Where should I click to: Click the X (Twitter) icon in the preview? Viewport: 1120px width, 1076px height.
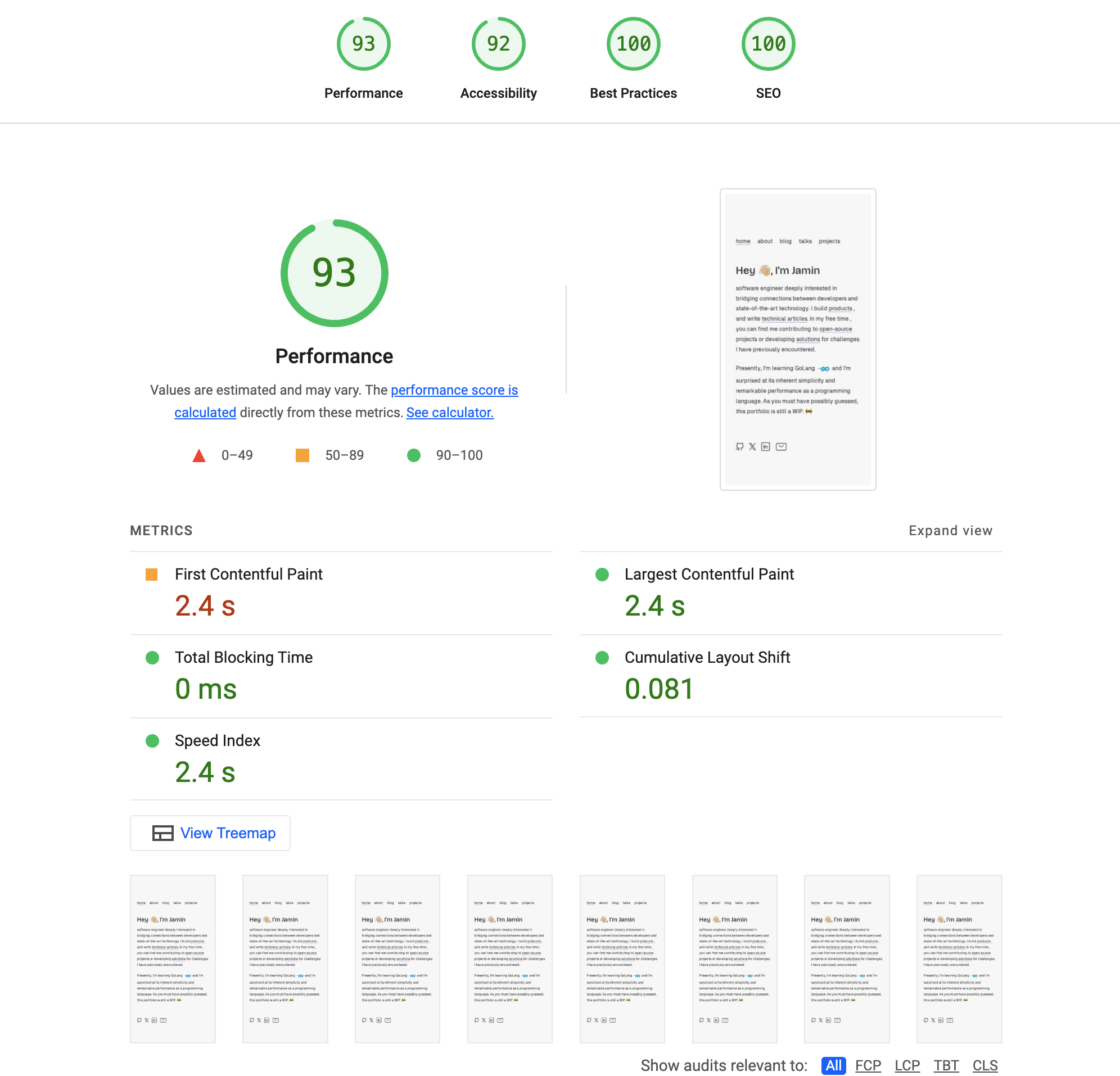pyautogui.click(x=752, y=446)
